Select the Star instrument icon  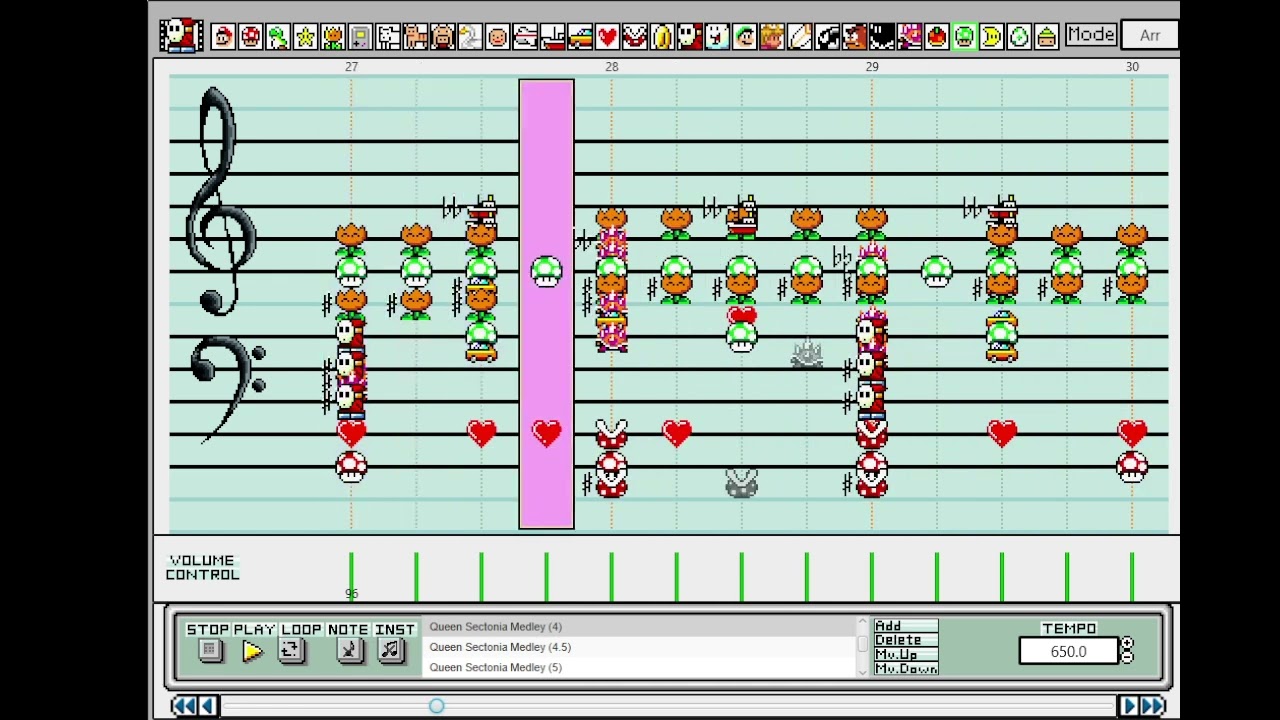[305, 36]
